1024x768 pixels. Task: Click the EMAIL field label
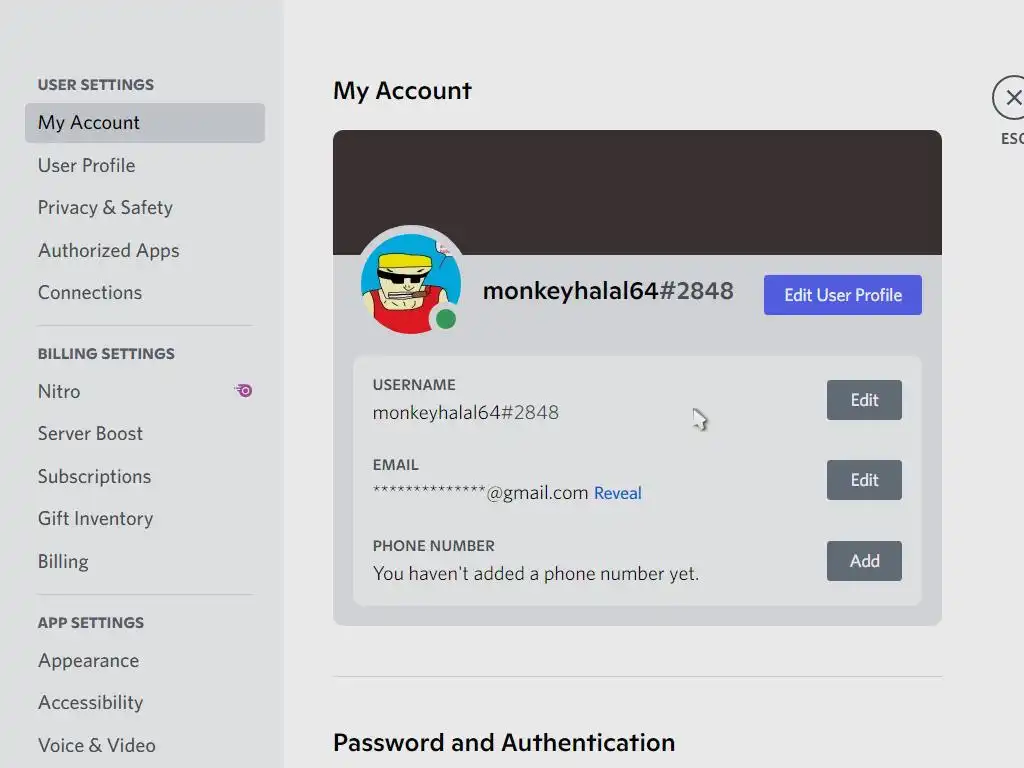[396, 465]
